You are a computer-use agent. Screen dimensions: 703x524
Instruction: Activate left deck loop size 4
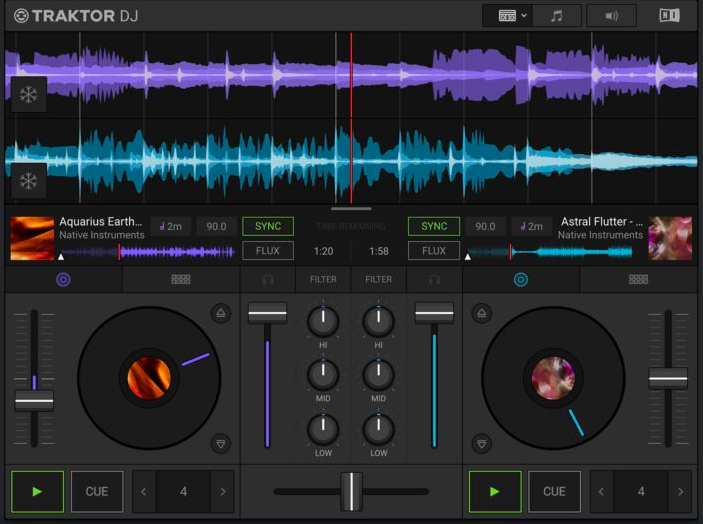coord(183,492)
